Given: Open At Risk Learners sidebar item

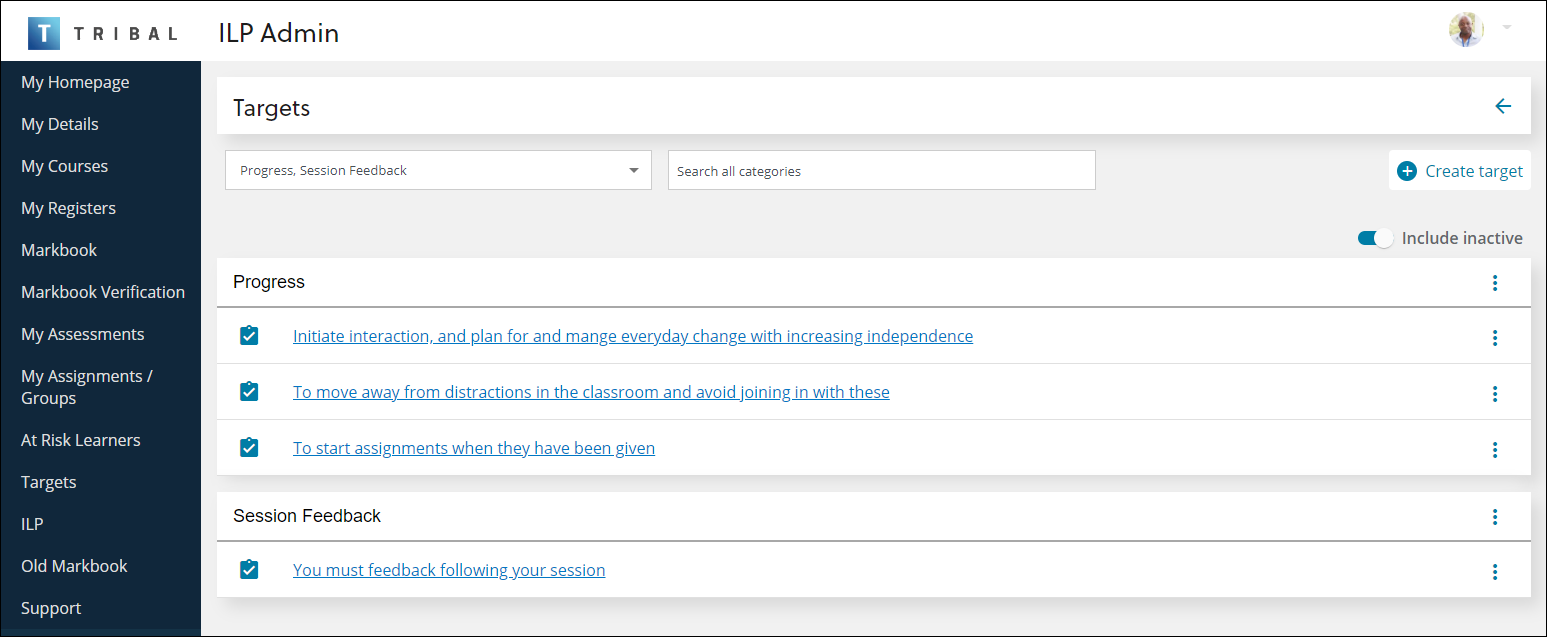Looking at the screenshot, I should 81,440.
